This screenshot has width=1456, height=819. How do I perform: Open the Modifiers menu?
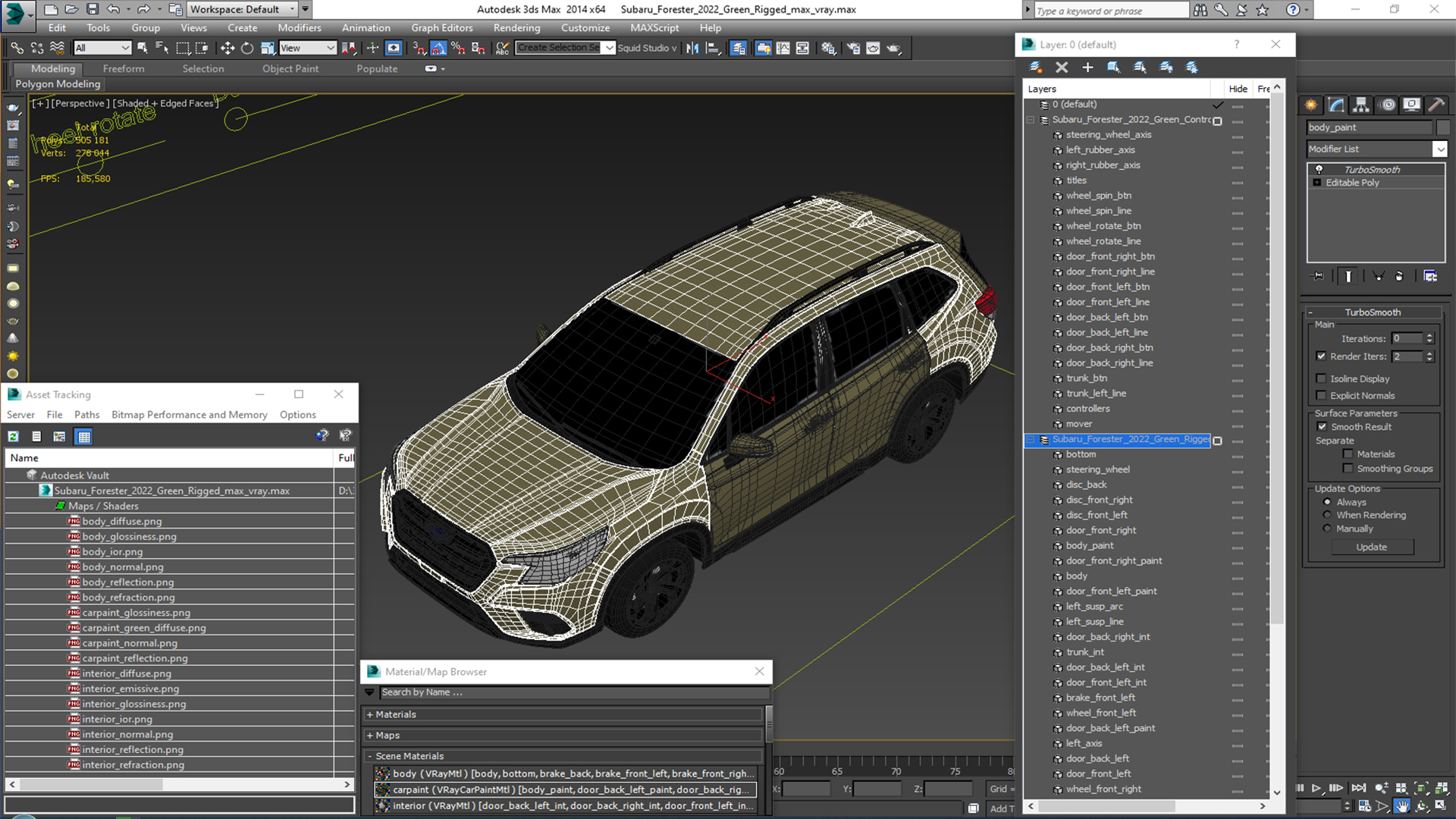click(300, 28)
